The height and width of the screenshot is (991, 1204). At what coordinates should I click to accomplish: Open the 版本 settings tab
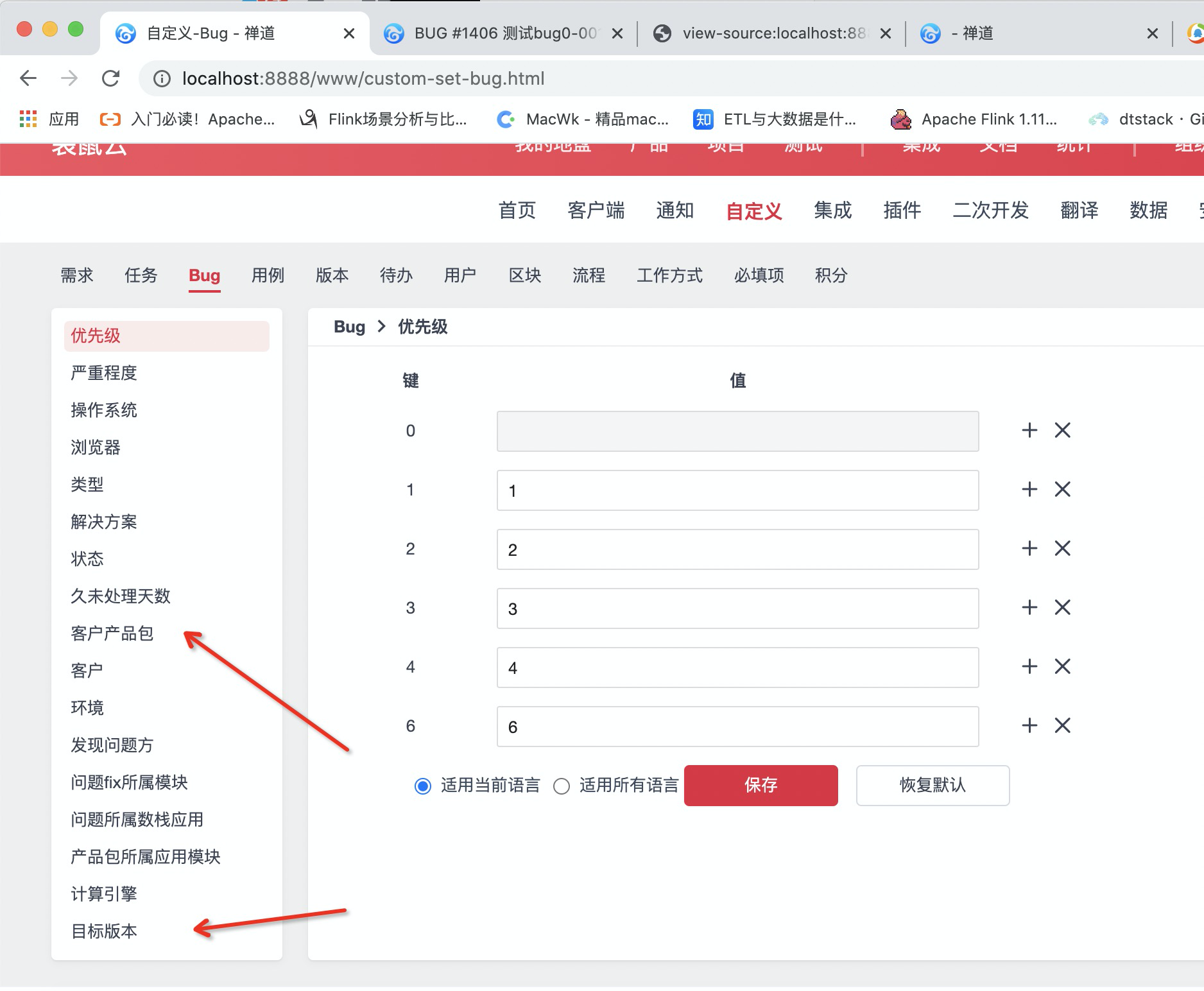(x=332, y=275)
